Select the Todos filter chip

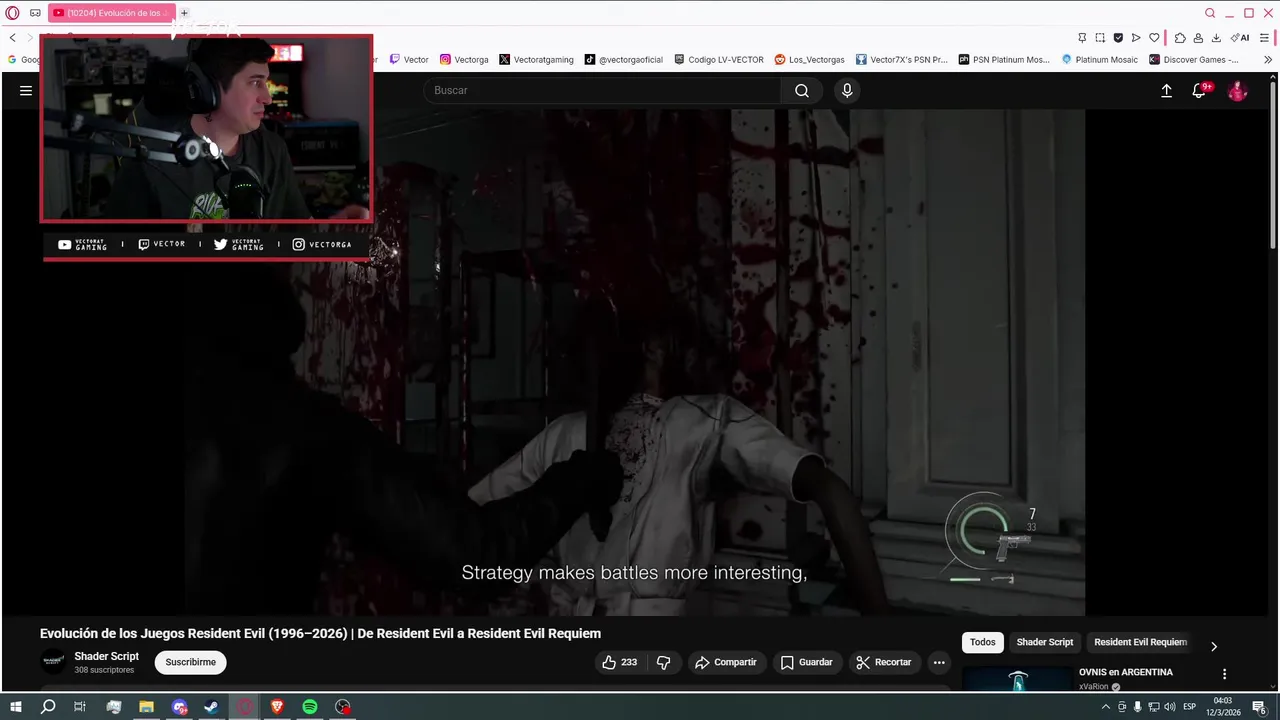pos(982,642)
